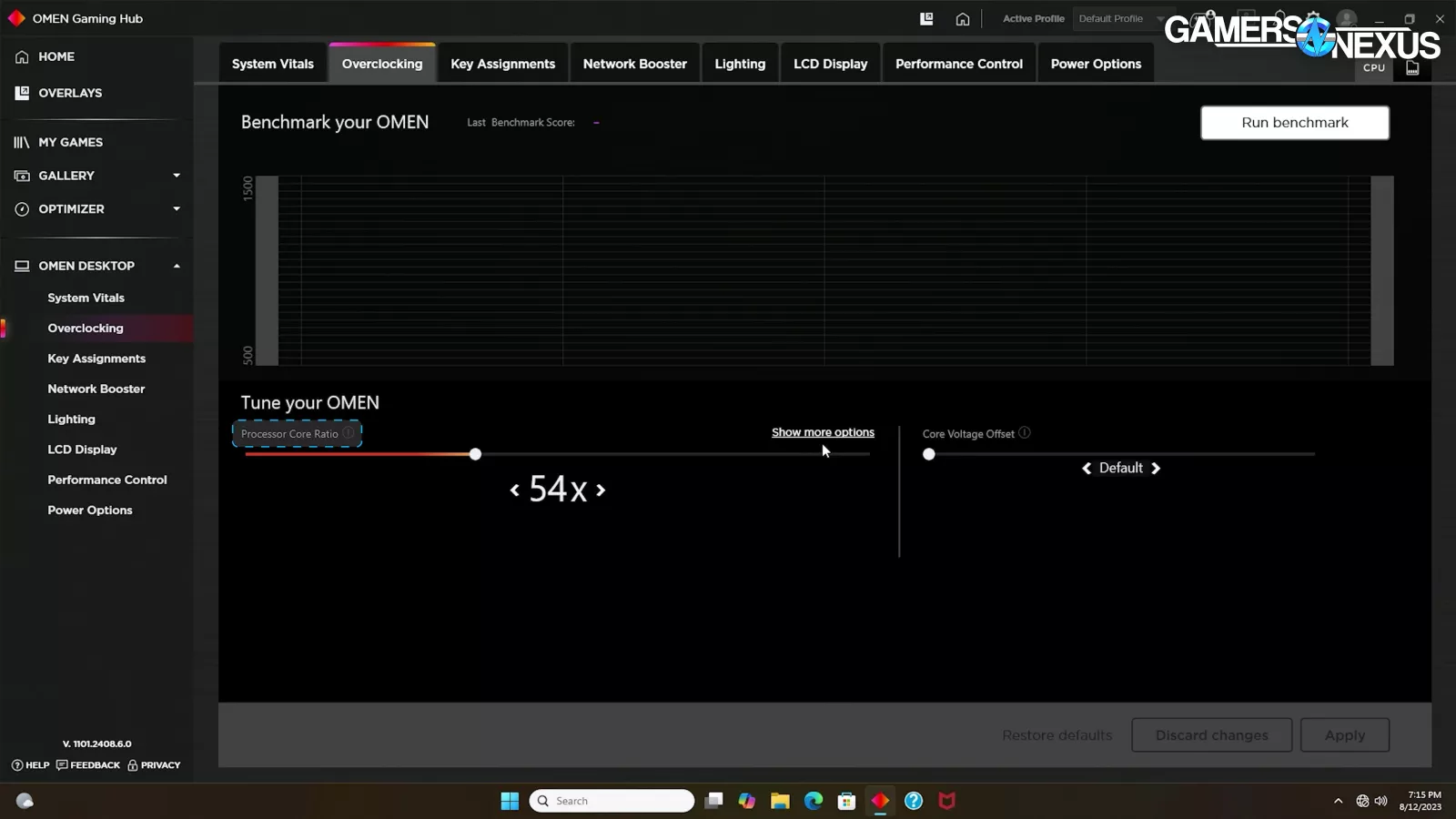Open File Explorer from taskbar

(x=780, y=801)
